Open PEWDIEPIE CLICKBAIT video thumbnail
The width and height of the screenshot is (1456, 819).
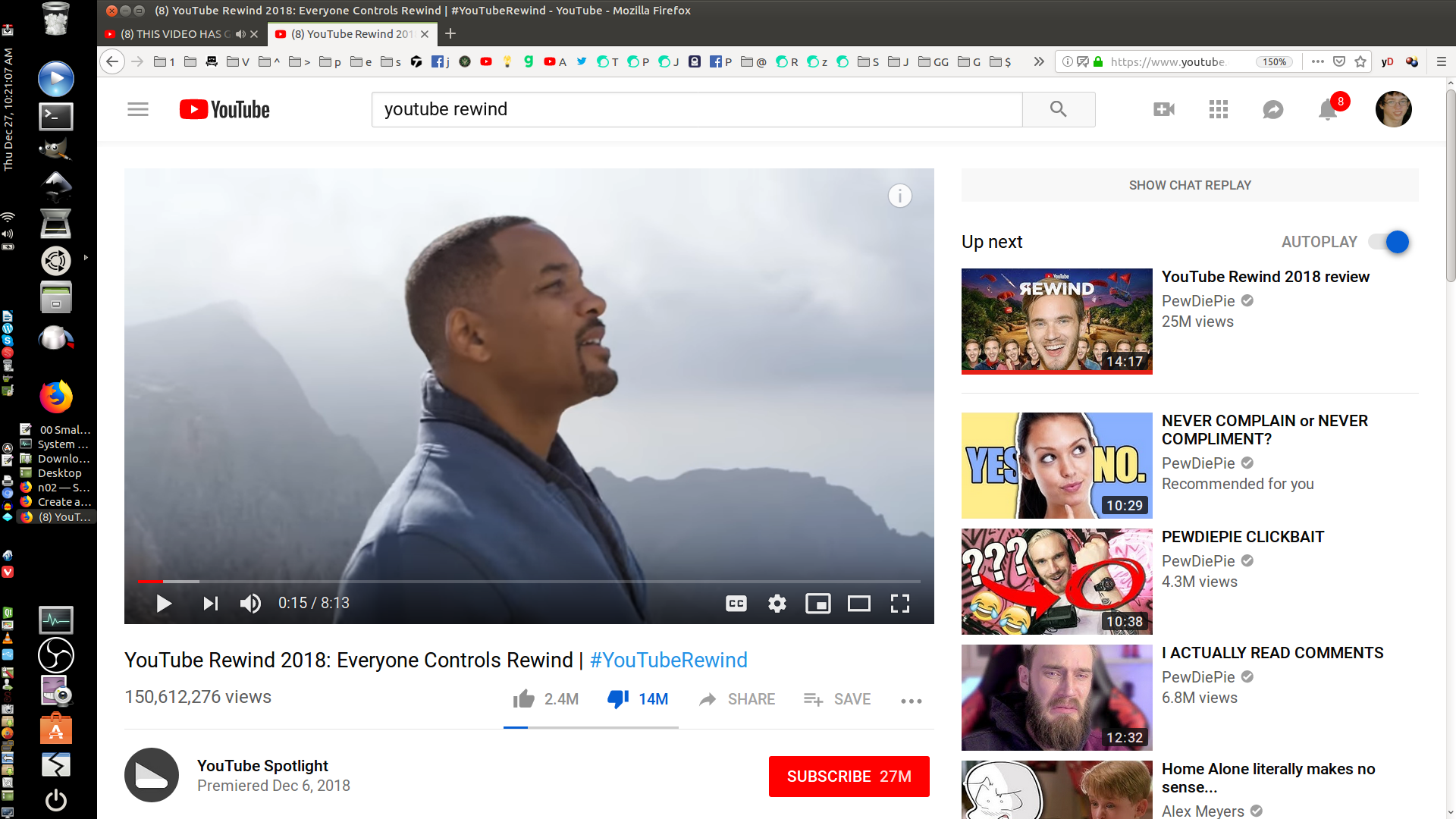(1057, 582)
